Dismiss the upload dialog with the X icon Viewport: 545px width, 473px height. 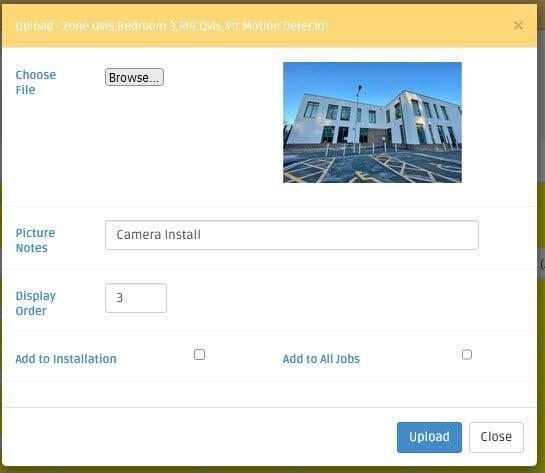[518, 25]
